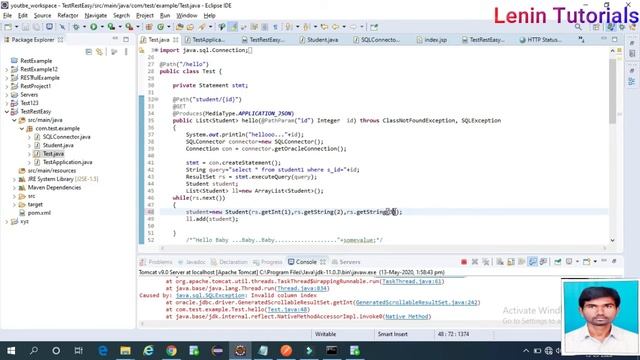Click Remove Launch X icon in the Console toolbar
This screenshot has width=640, height=360.
coord(475,262)
